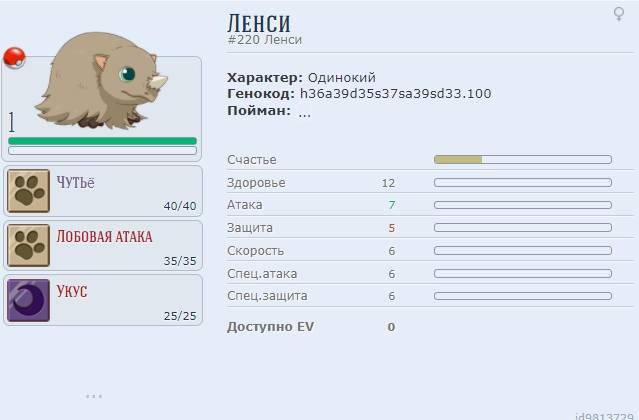Select the Чутьё move name
The height and width of the screenshot is (420, 639).
[x=75, y=183]
